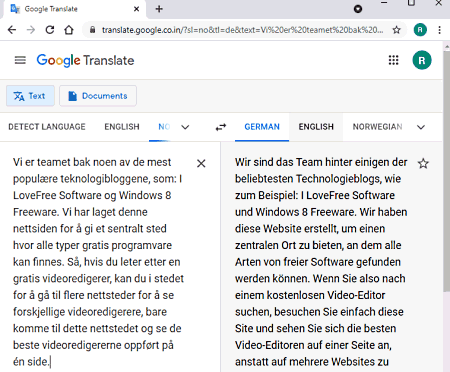Go to browser home page

69,30
